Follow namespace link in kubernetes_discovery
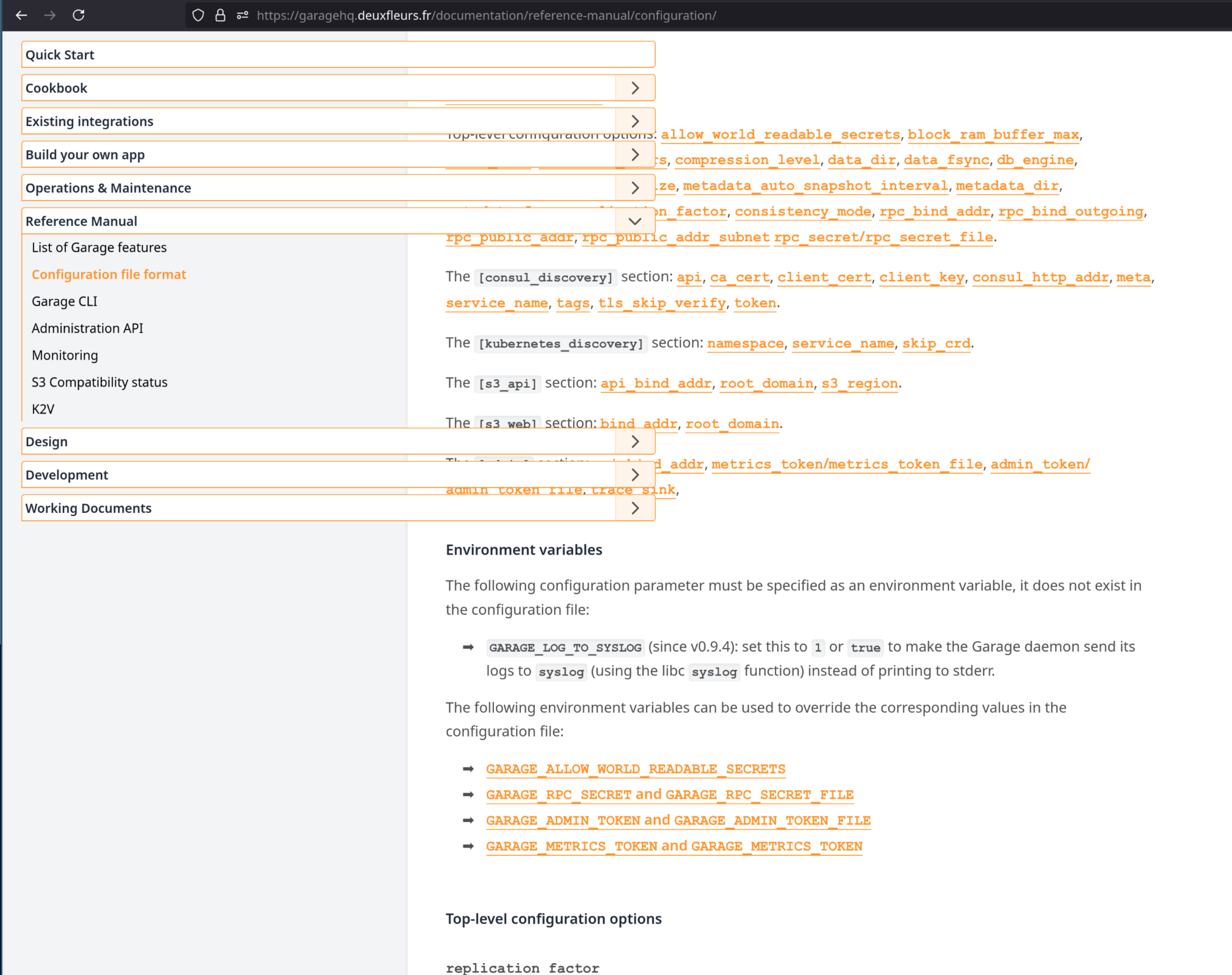Viewport: 1232px width, 975px height. pyautogui.click(x=746, y=344)
